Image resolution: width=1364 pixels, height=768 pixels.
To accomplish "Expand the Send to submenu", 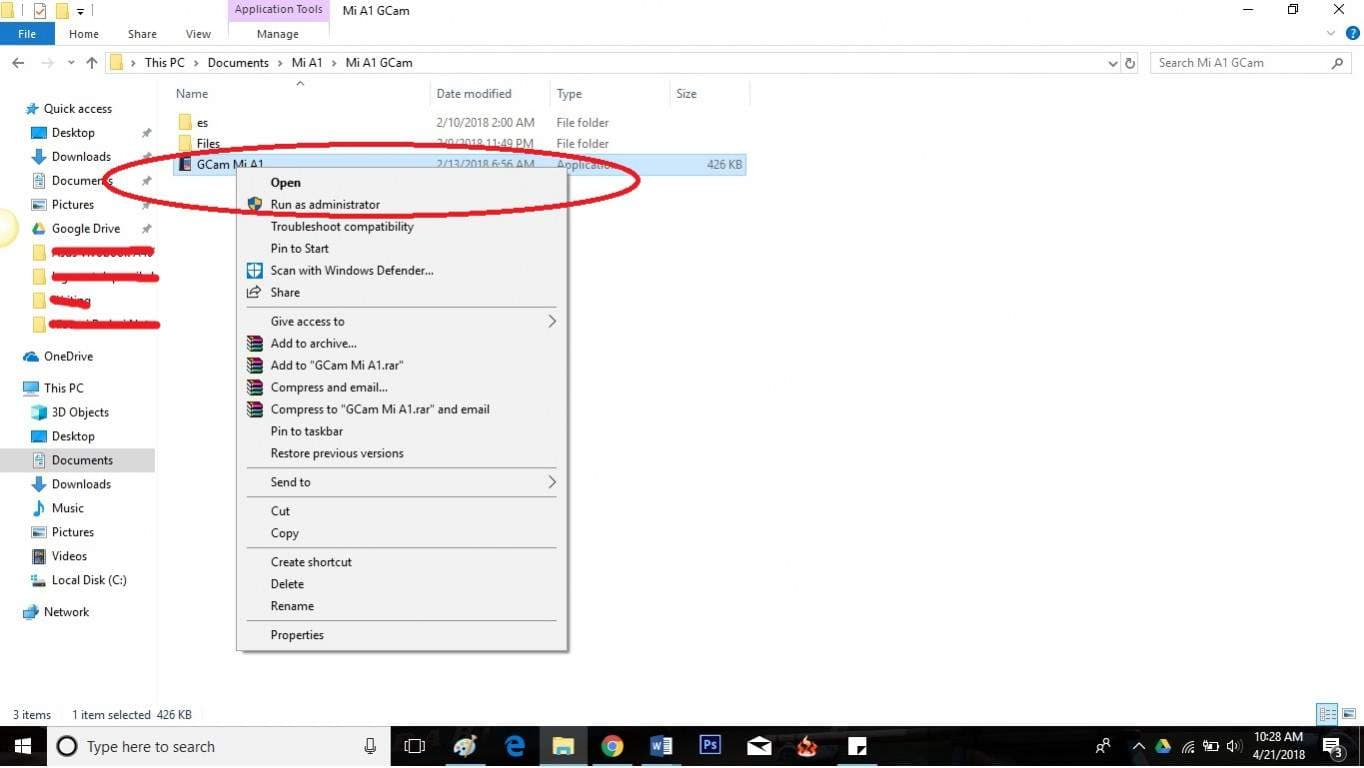I will 552,482.
